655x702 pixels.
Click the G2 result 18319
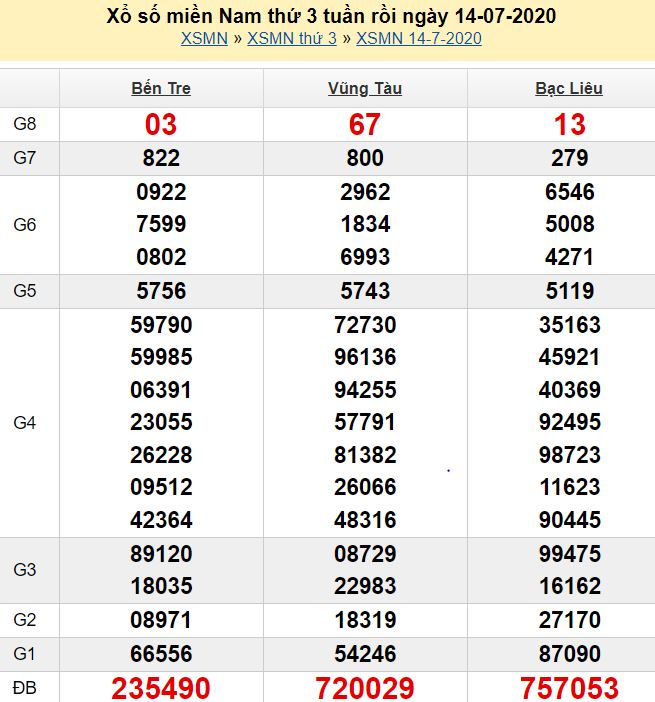point(364,620)
